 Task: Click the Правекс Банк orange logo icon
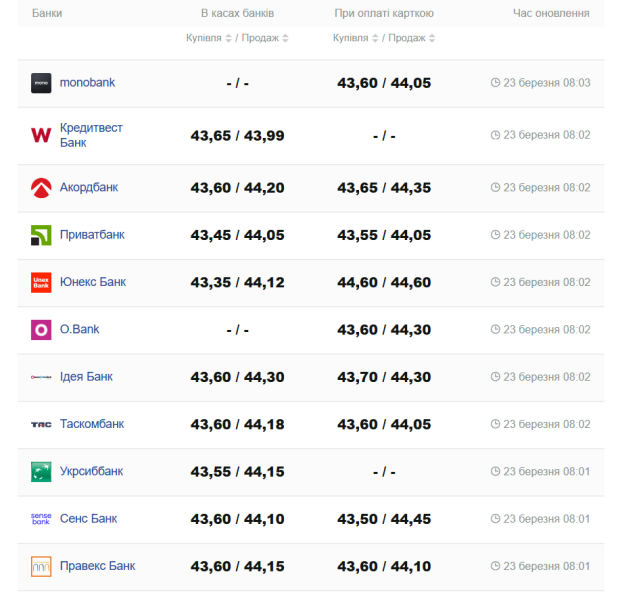point(41,566)
